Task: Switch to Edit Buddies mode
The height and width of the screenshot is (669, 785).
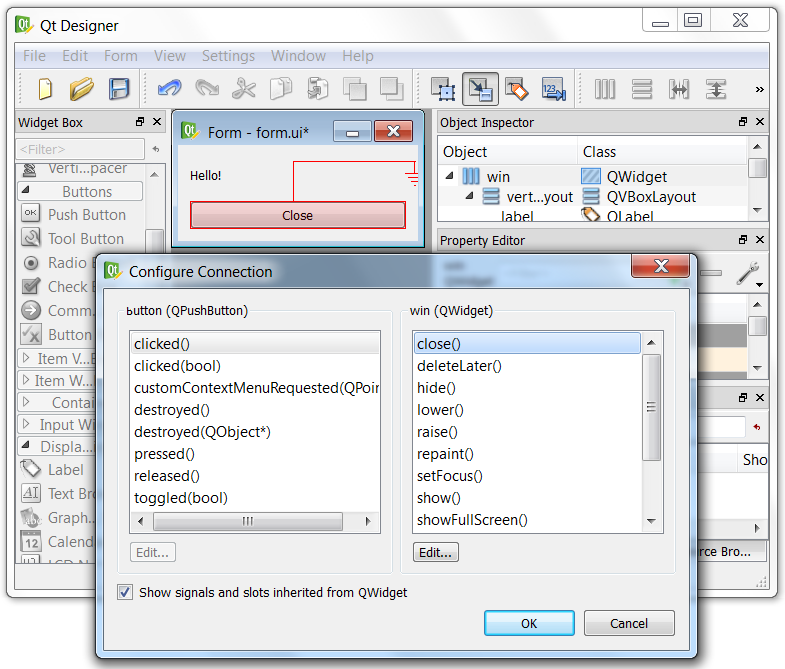Action: coord(517,89)
